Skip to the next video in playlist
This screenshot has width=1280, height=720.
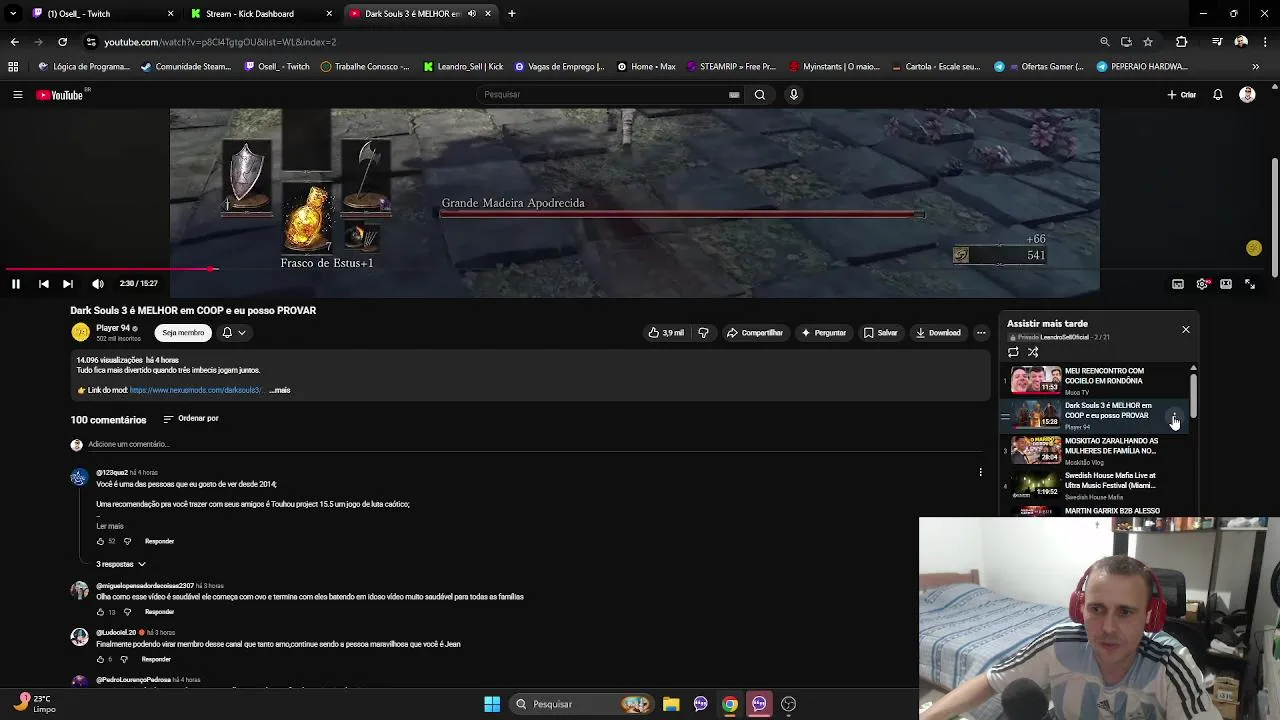pyautogui.click(x=68, y=284)
